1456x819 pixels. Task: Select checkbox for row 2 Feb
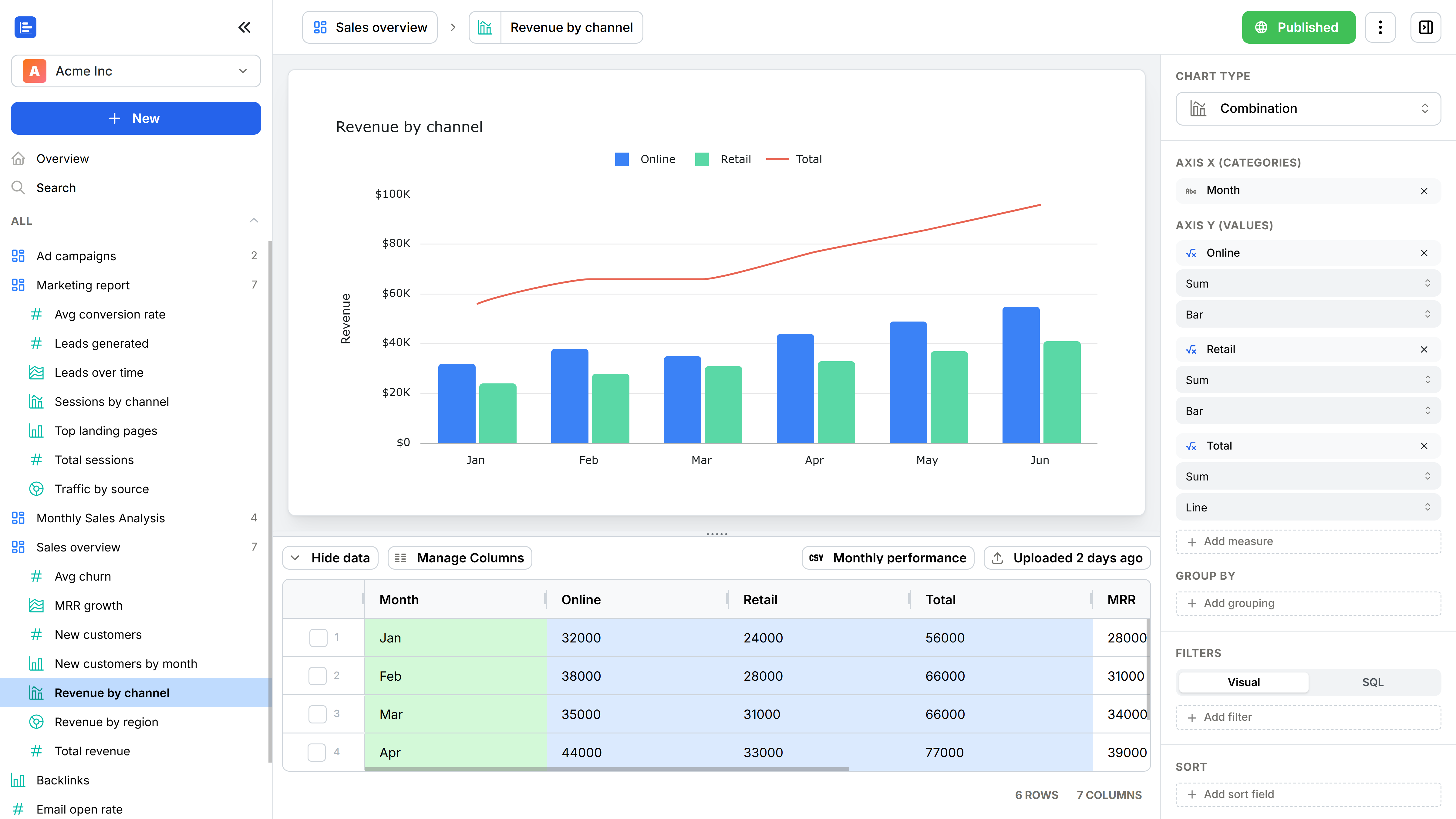[318, 676]
